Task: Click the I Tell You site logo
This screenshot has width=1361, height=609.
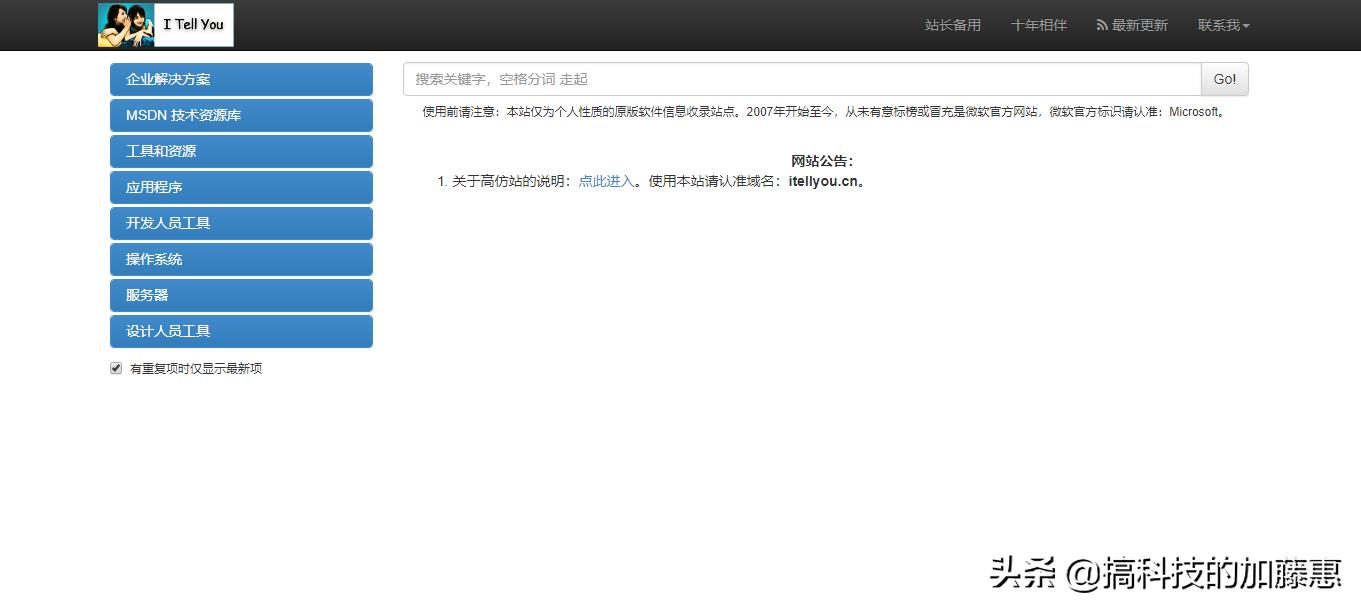Action: [165, 24]
